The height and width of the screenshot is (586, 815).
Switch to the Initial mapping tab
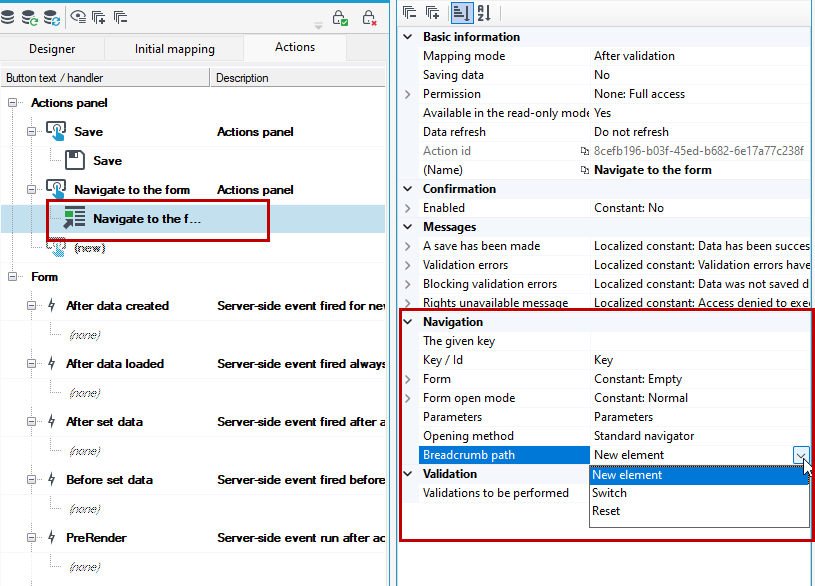point(175,48)
